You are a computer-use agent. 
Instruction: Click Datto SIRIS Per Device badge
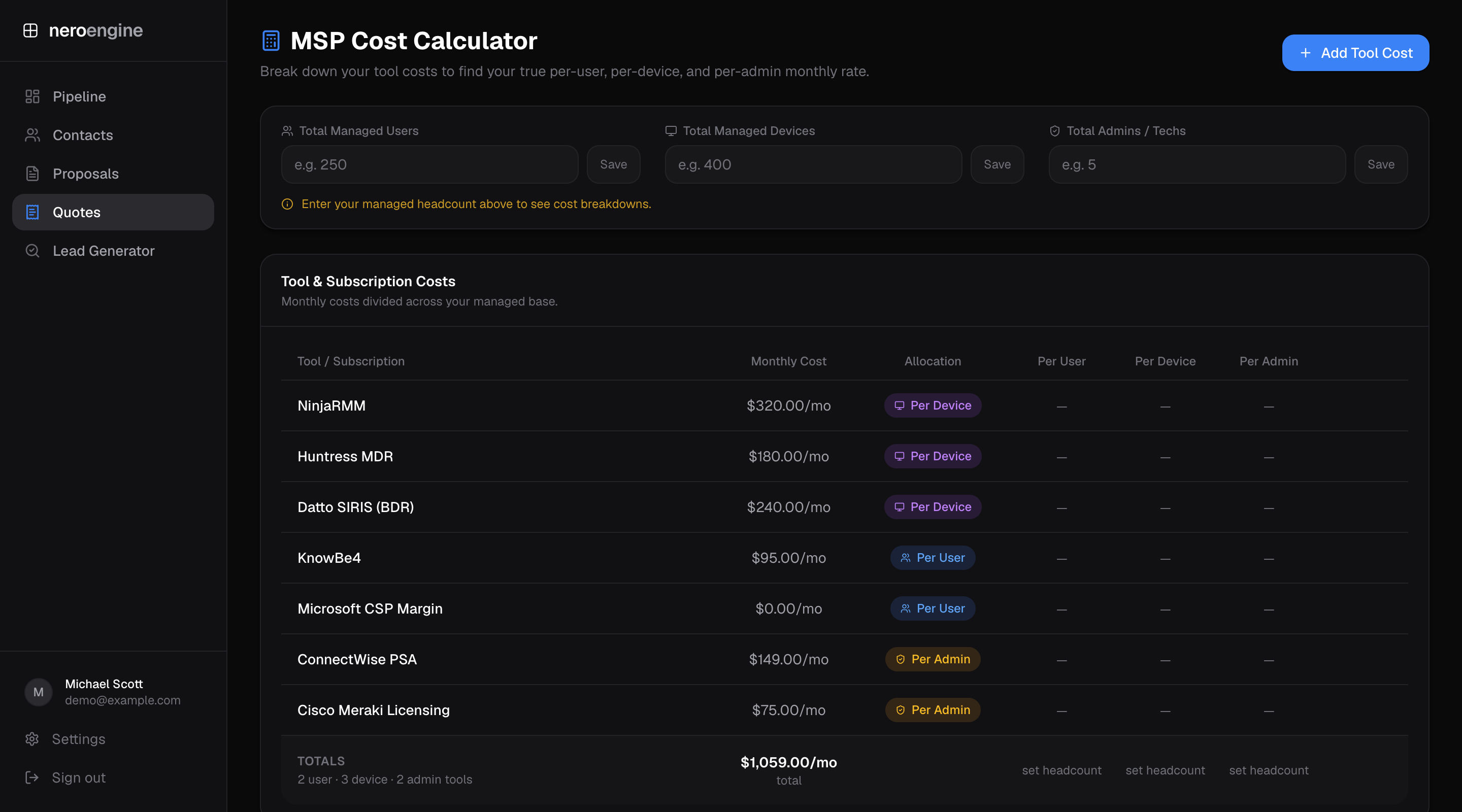point(933,507)
